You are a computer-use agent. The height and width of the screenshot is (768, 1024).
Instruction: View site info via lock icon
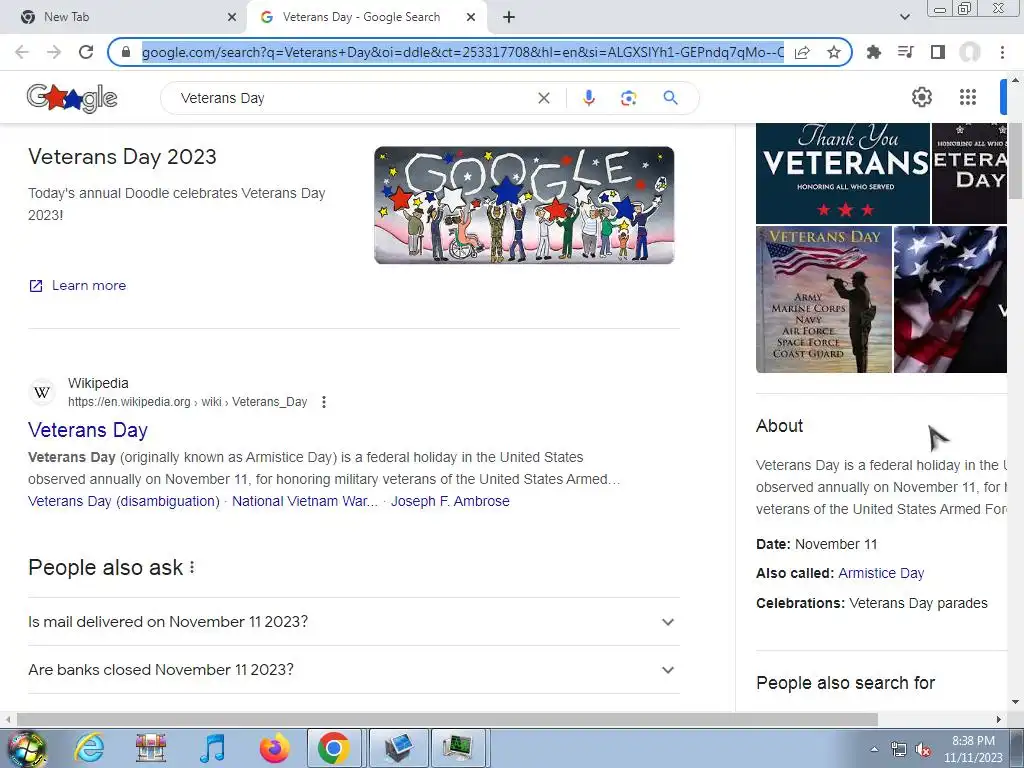126,52
